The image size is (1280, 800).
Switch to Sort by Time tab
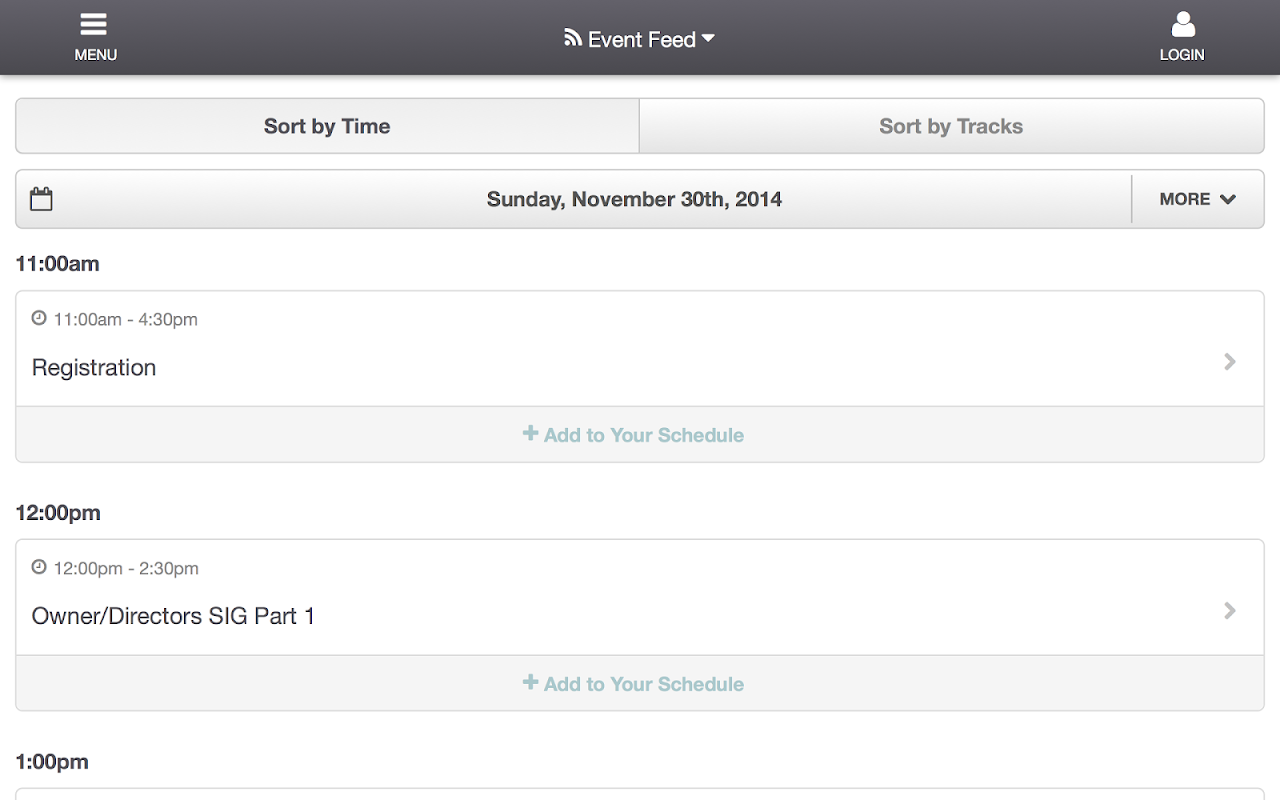coord(327,126)
